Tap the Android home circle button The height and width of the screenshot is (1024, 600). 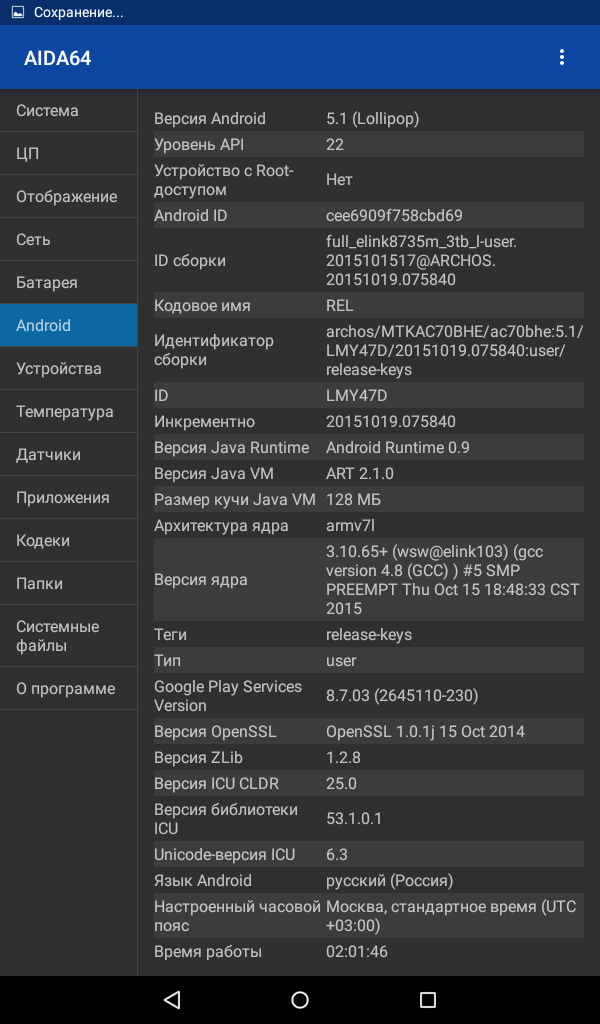click(300, 999)
